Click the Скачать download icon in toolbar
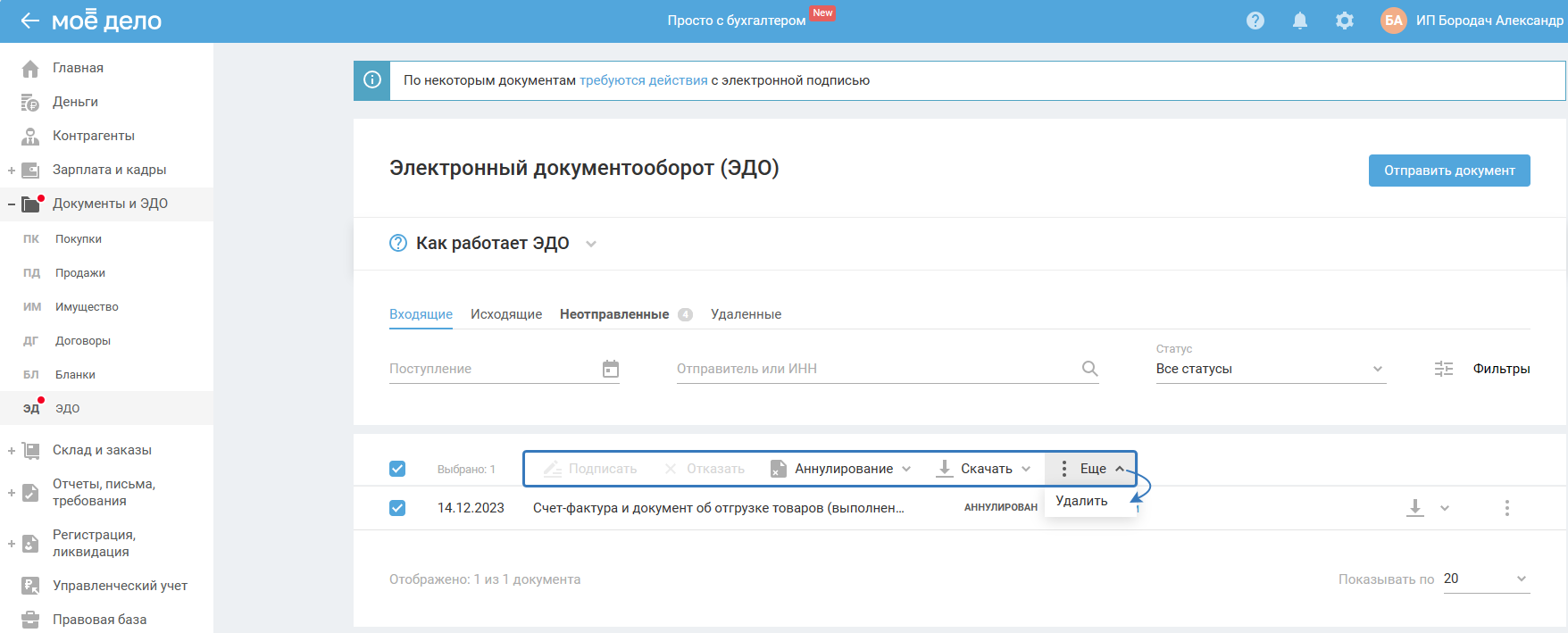 (x=945, y=469)
